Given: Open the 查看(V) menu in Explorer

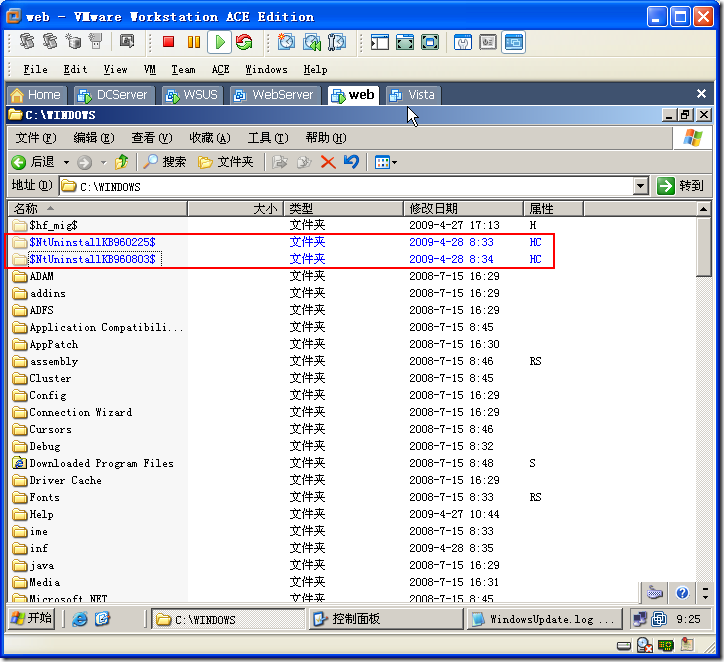Looking at the screenshot, I should point(151,138).
